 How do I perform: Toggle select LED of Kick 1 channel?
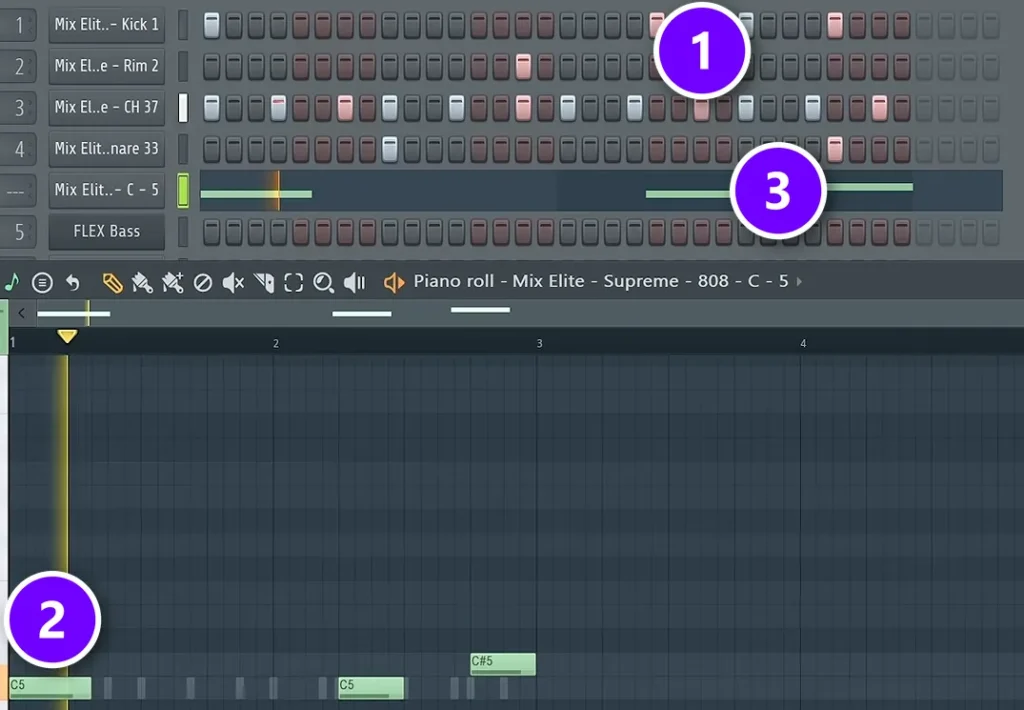point(183,25)
